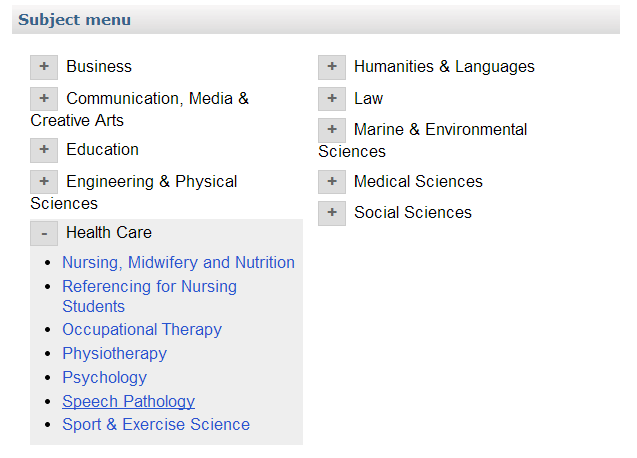Expand Marine & Environmental Sciences

[332, 130]
